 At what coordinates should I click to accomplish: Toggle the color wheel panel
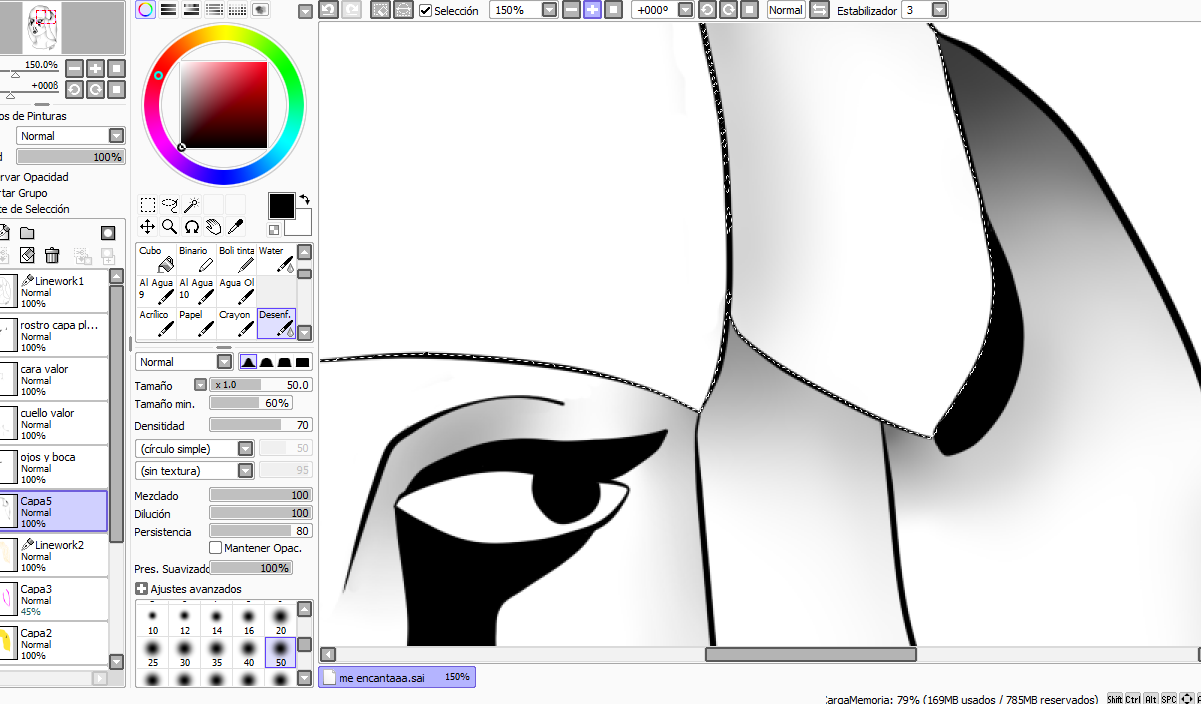coord(146,10)
